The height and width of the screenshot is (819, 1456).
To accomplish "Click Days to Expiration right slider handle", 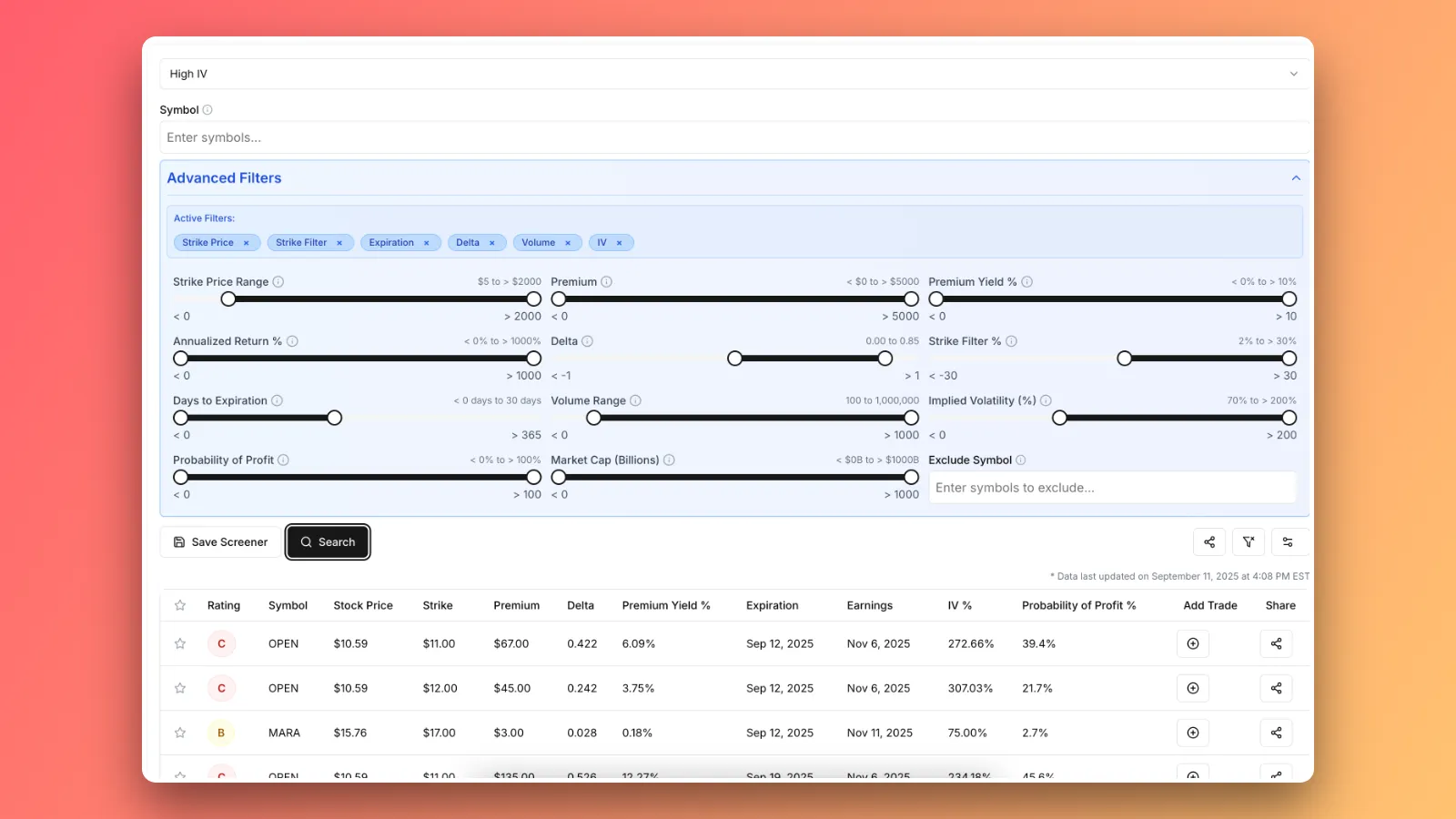I will pos(335,418).
